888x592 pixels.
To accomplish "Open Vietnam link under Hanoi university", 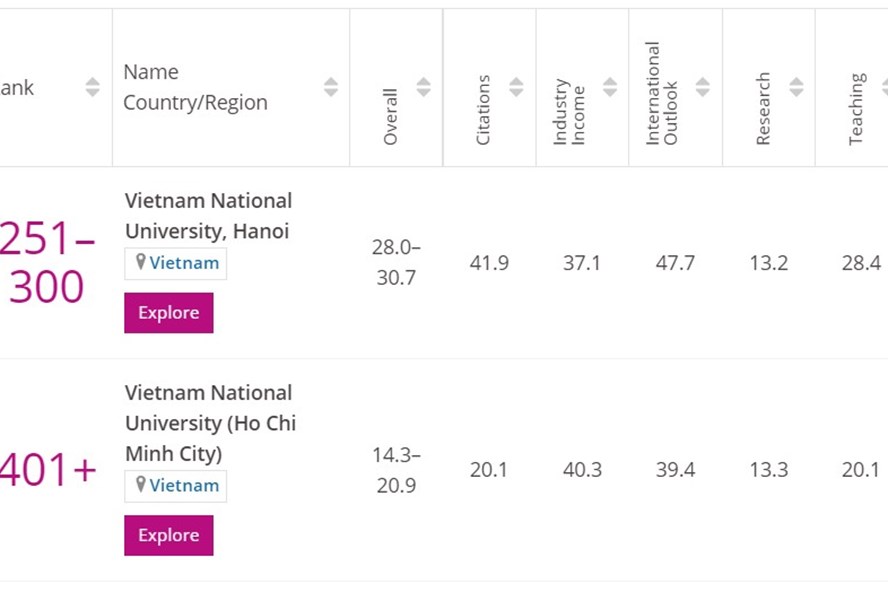I will click(x=184, y=263).
